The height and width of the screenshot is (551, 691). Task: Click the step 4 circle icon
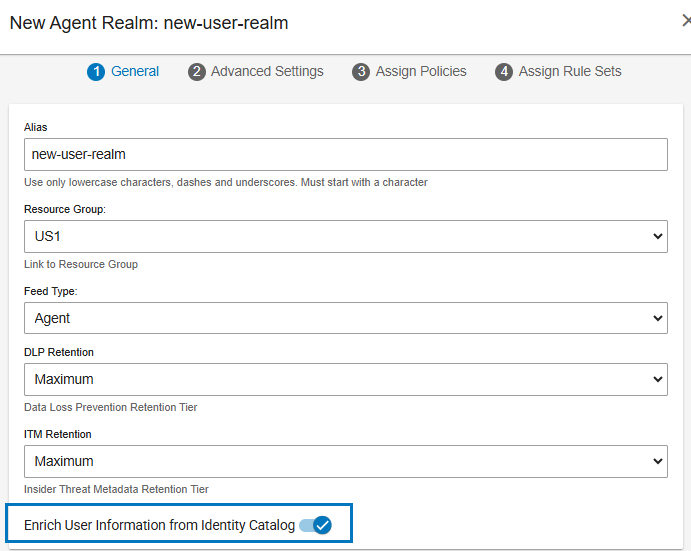click(504, 72)
